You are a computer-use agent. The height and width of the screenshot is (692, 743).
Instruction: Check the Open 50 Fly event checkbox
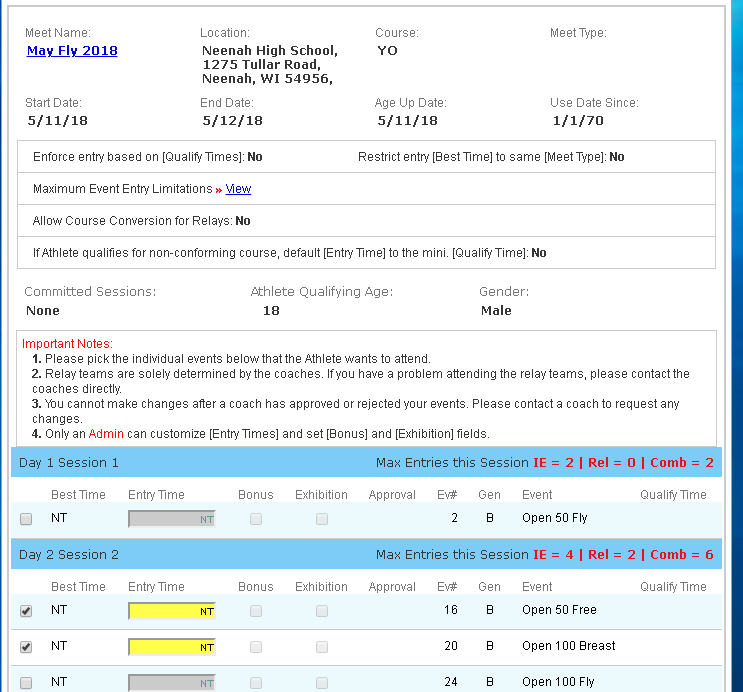(26, 519)
